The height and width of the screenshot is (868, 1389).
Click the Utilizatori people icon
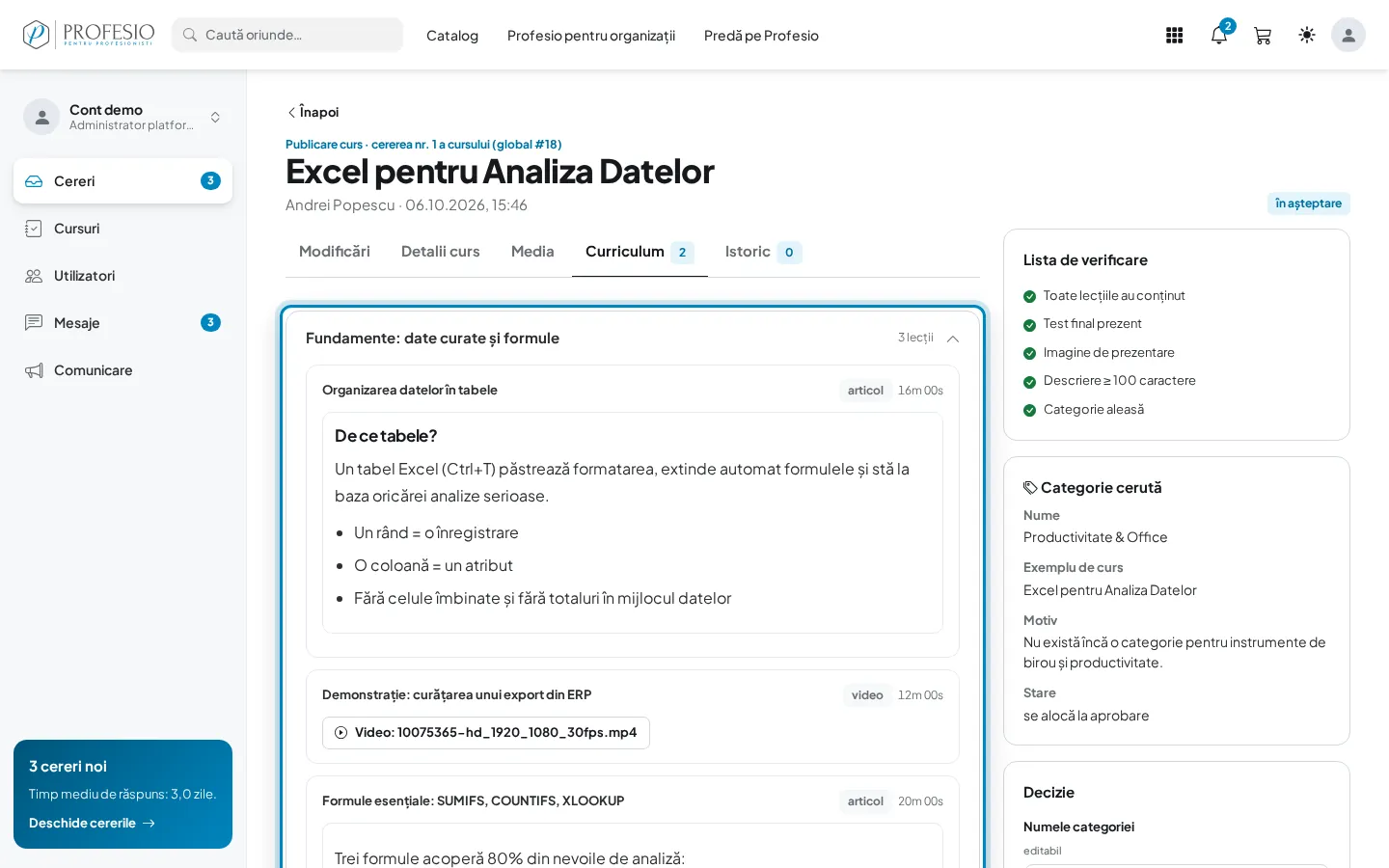coord(34,276)
